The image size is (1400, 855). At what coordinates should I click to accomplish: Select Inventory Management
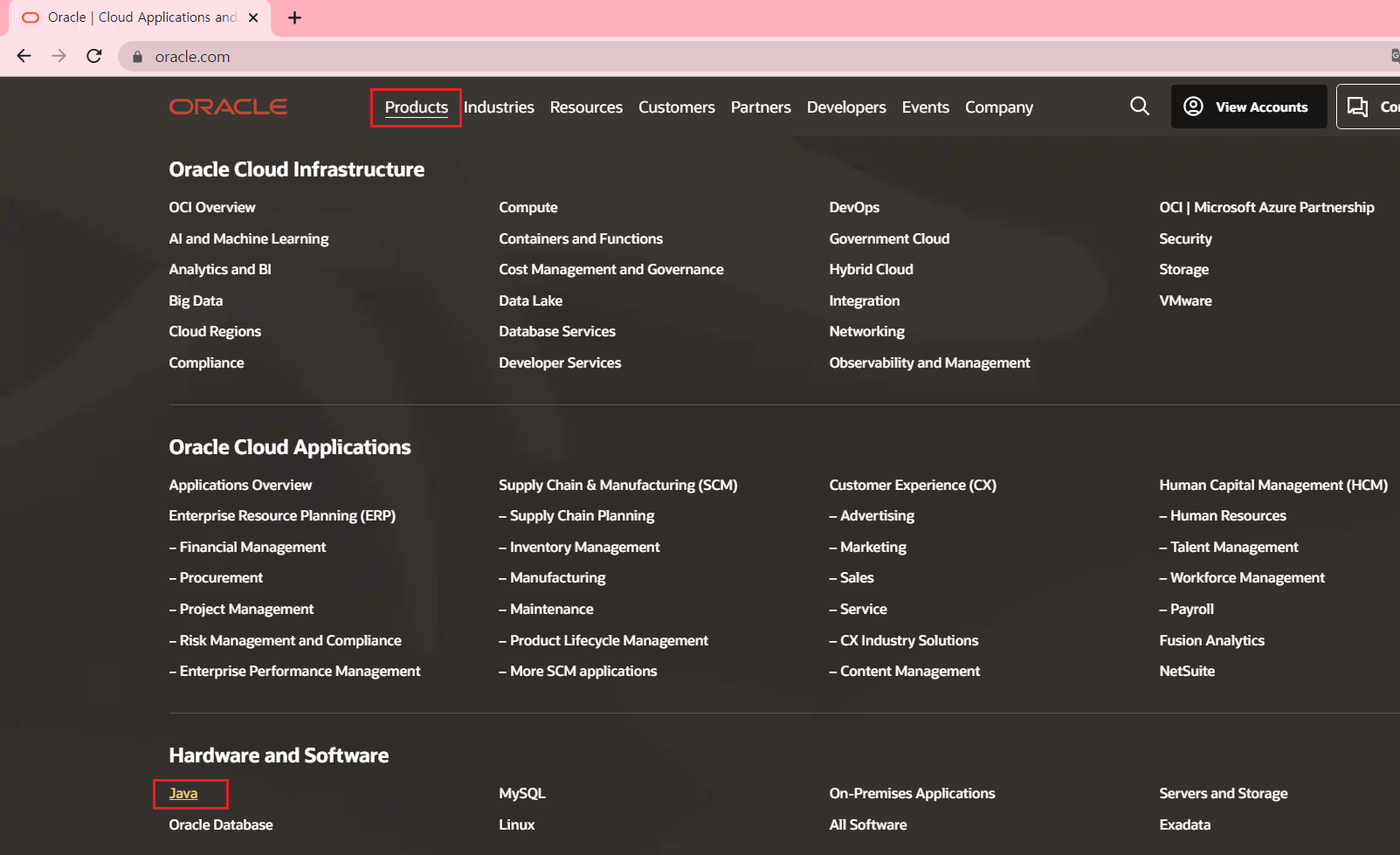click(580, 547)
